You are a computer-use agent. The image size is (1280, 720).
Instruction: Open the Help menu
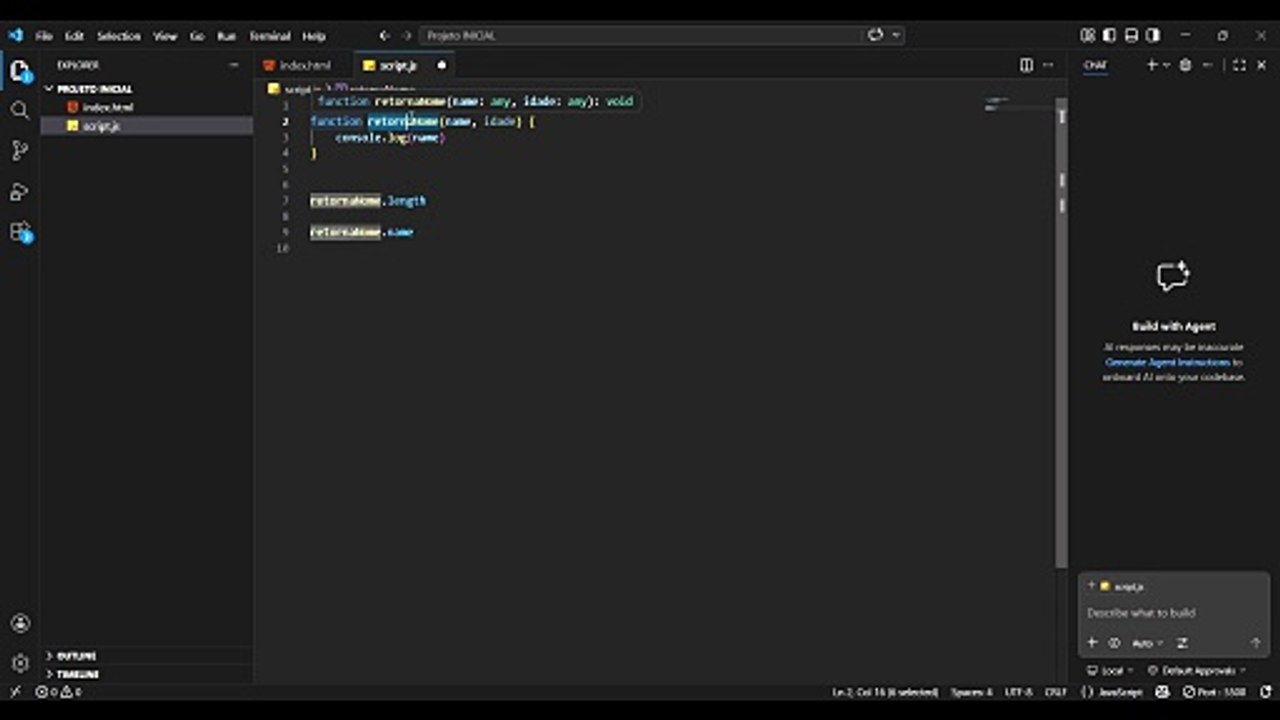click(314, 36)
